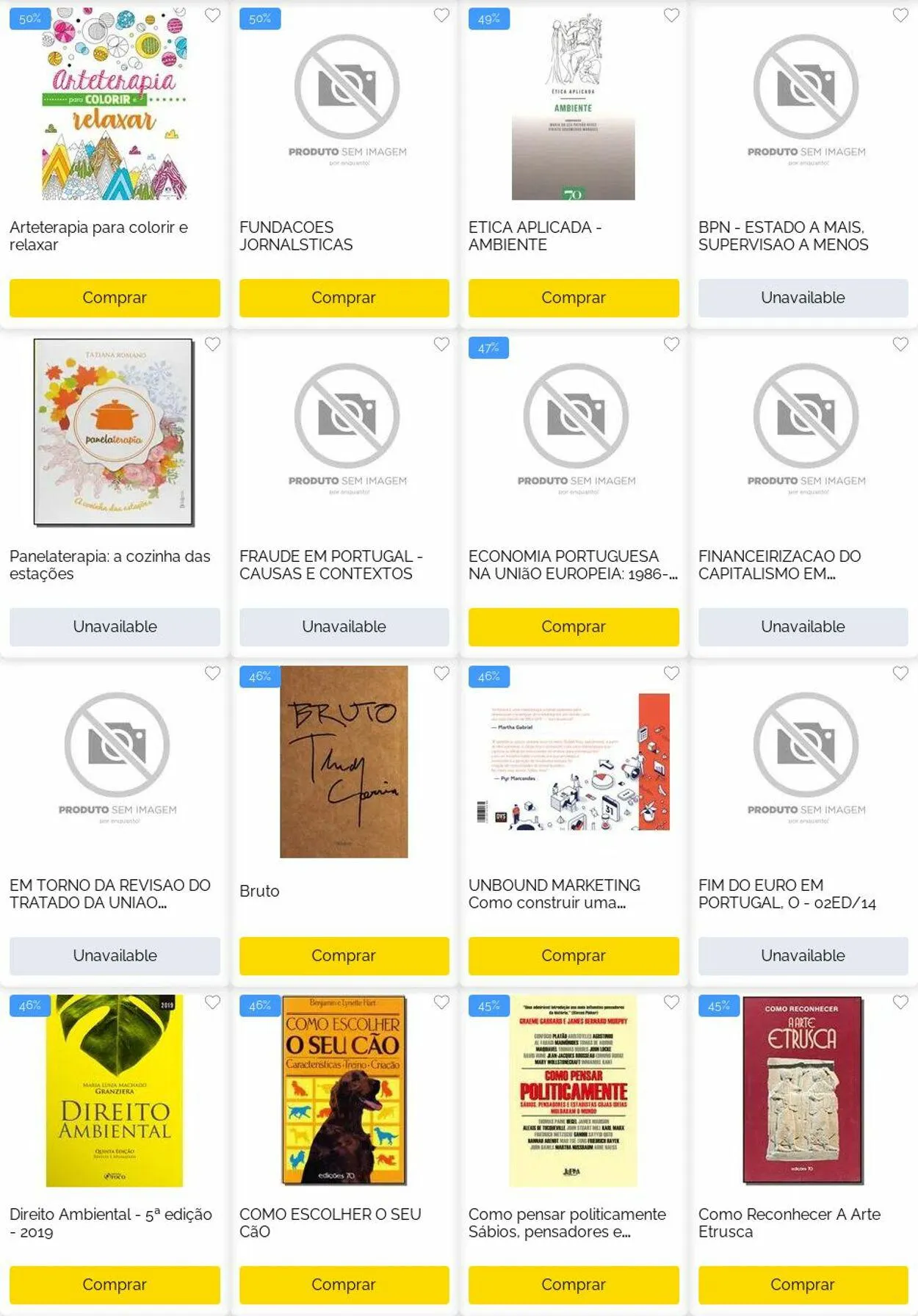918x1316 pixels.
Task: Wishlist the FRAUDE EM PORTUGAL book
Action: click(x=441, y=344)
